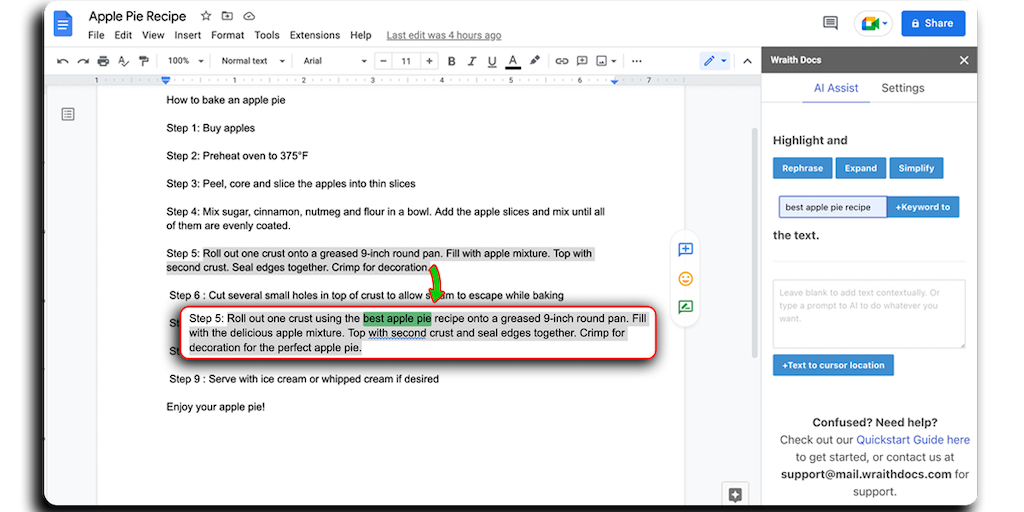Open the document outline icon

point(68,115)
